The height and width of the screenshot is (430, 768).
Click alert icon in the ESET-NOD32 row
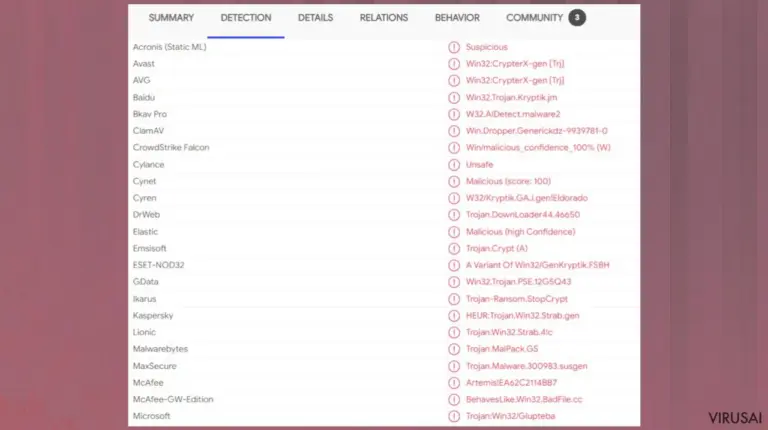(454, 265)
